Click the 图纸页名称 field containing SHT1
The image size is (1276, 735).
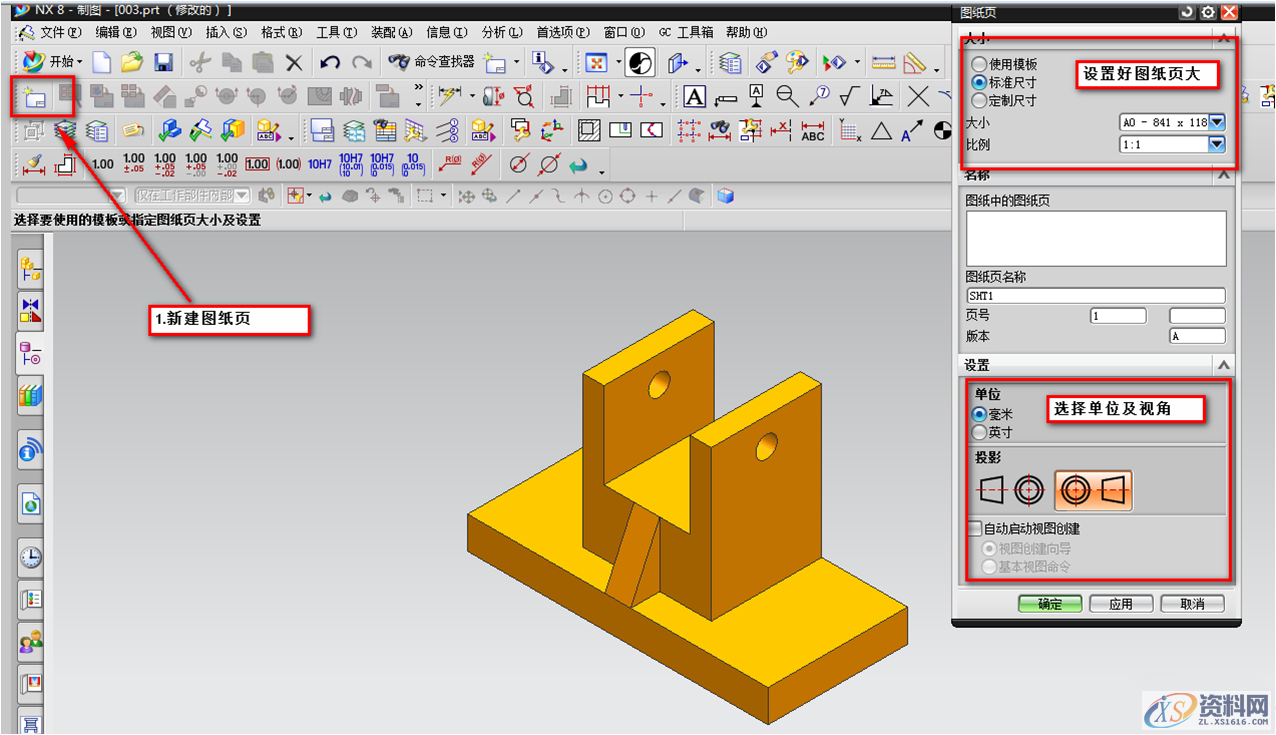pyautogui.click(x=1095, y=296)
